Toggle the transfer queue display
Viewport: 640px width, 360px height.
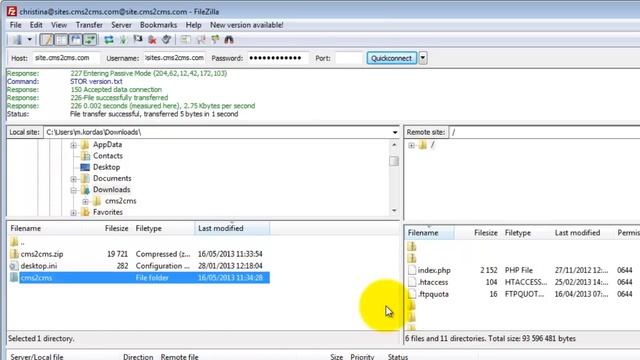tap(90, 40)
